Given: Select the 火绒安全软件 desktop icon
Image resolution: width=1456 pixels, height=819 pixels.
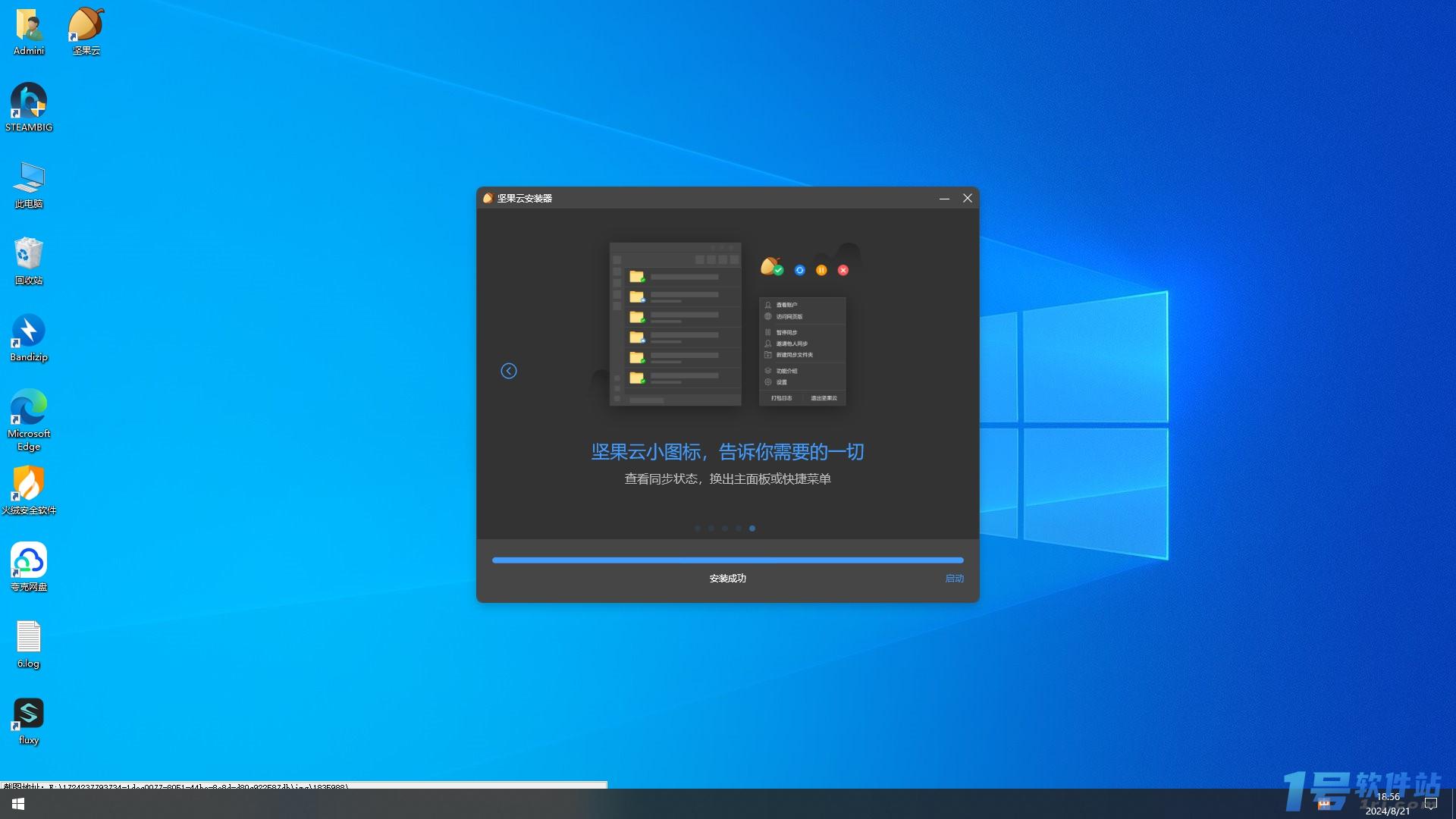Looking at the screenshot, I should (29, 491).
